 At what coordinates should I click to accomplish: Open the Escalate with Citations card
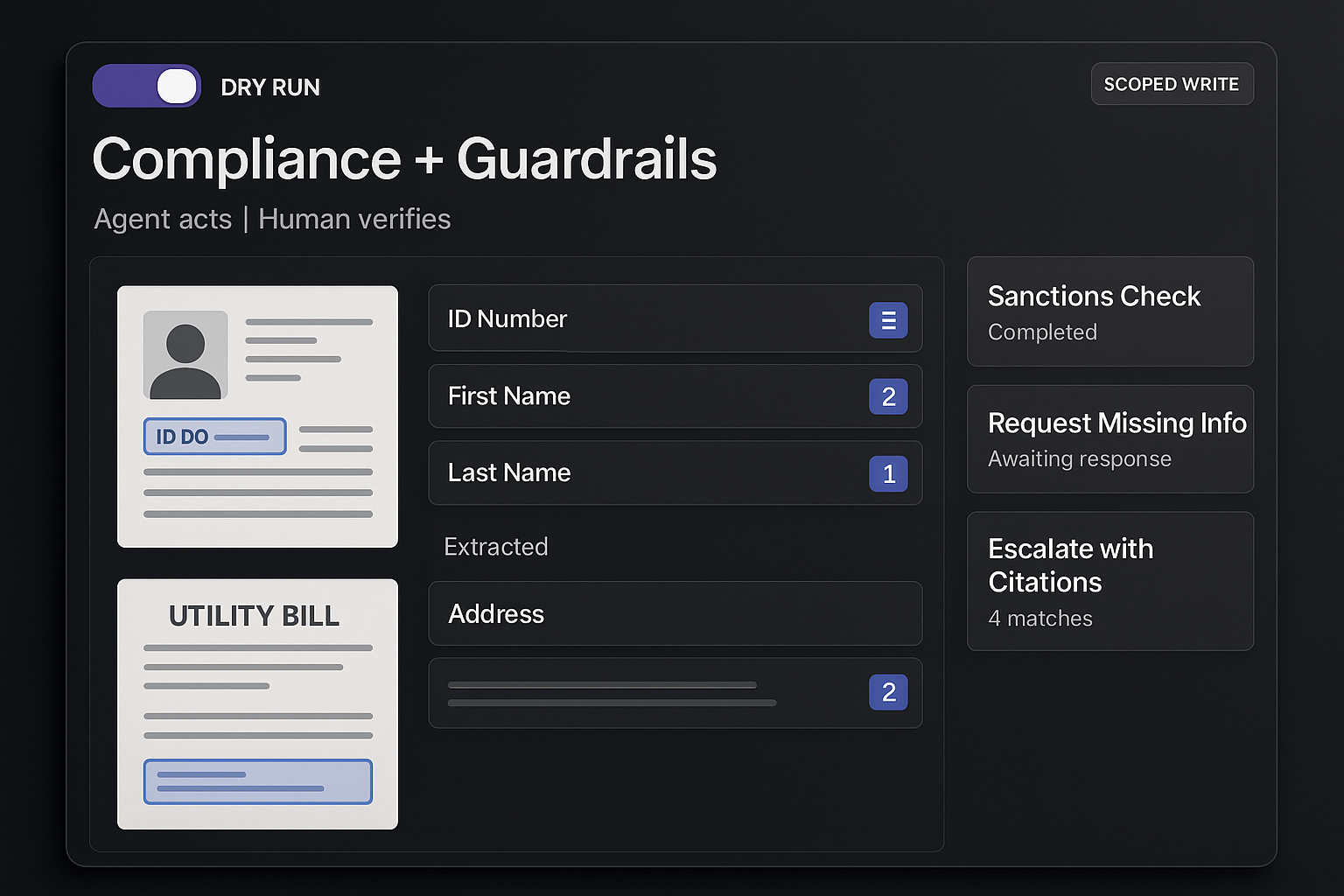coord(1109,581)
